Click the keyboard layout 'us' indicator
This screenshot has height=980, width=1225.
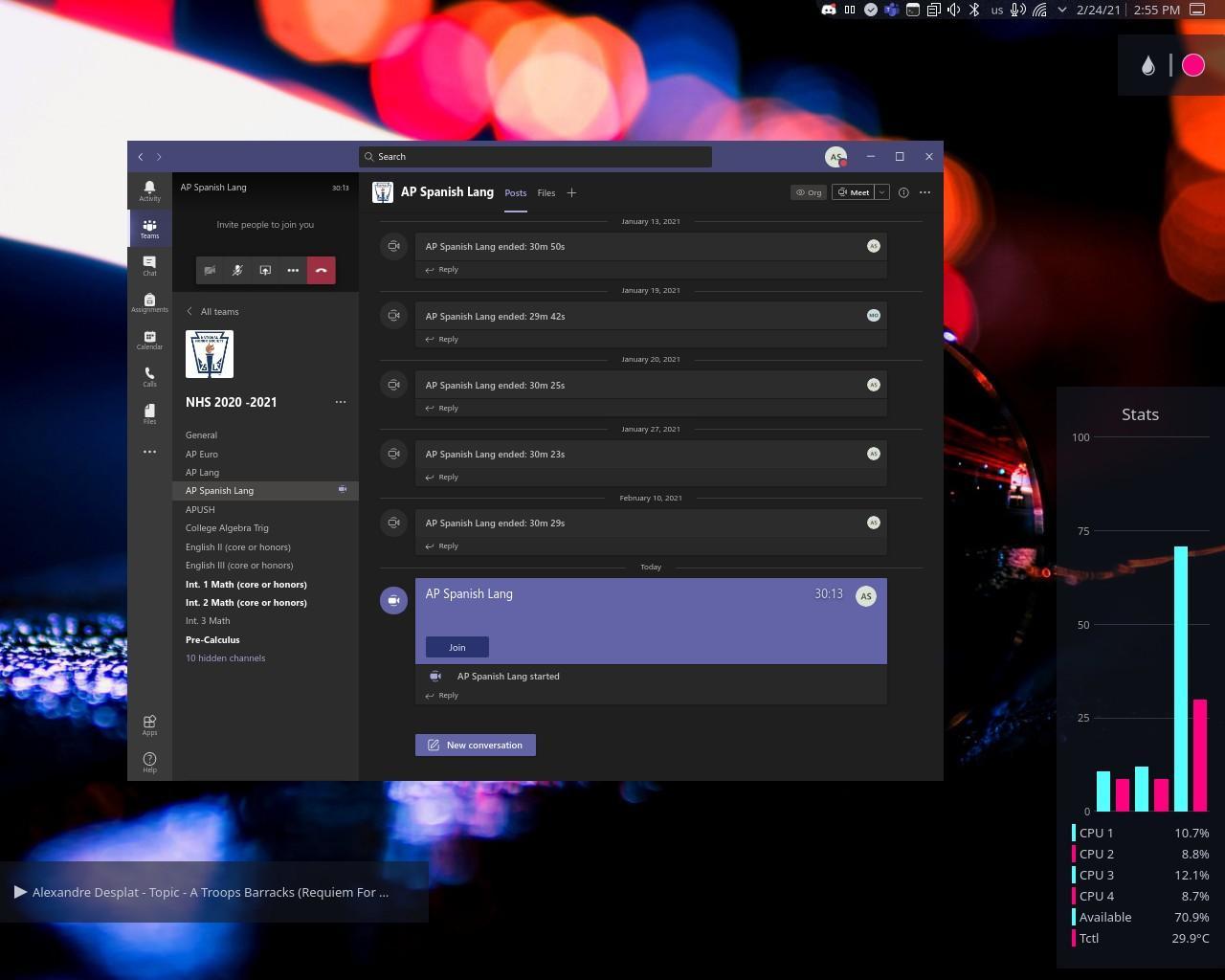click(x=997, y=10)
